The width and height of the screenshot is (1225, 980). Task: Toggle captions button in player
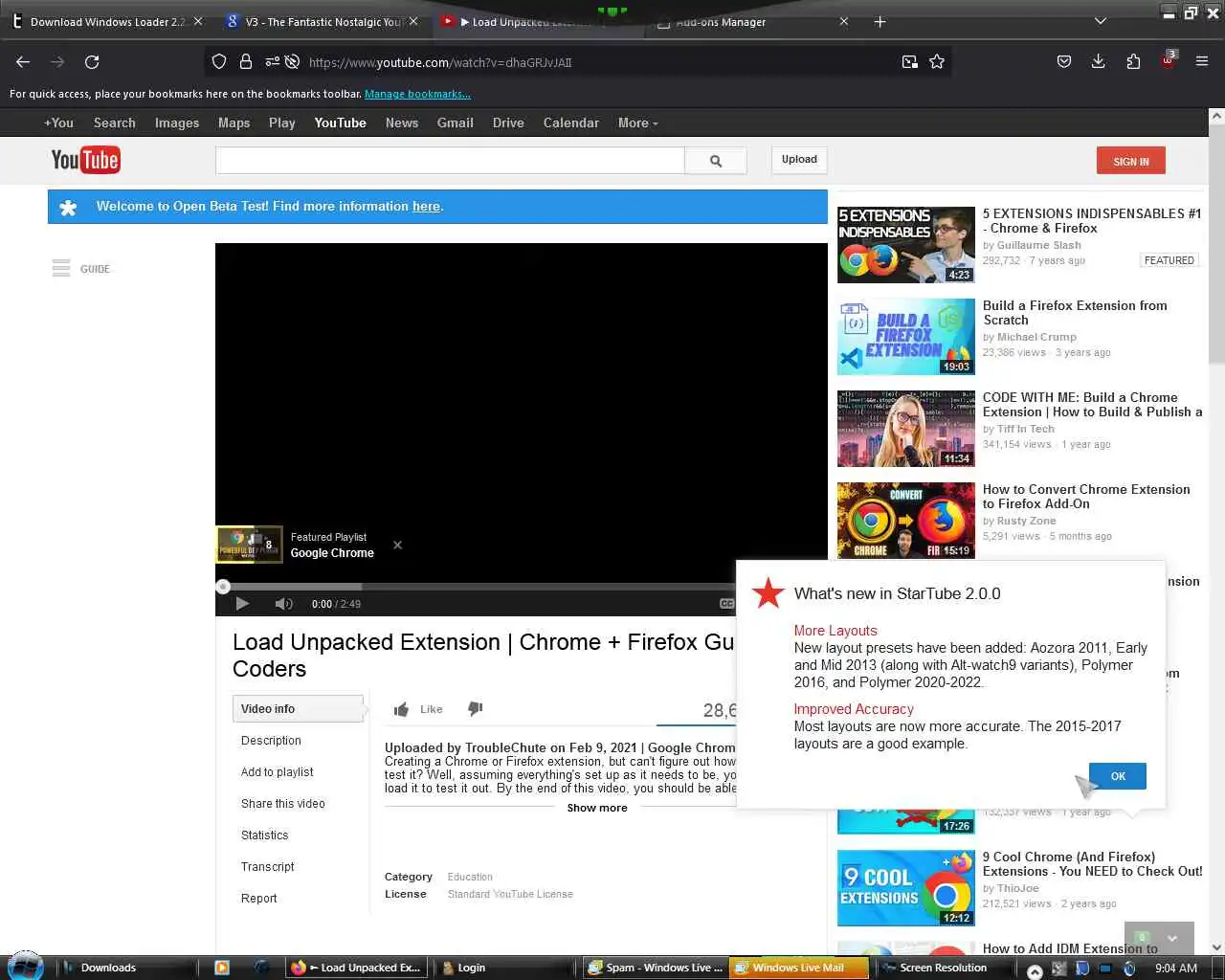click(x=727, y=604)
